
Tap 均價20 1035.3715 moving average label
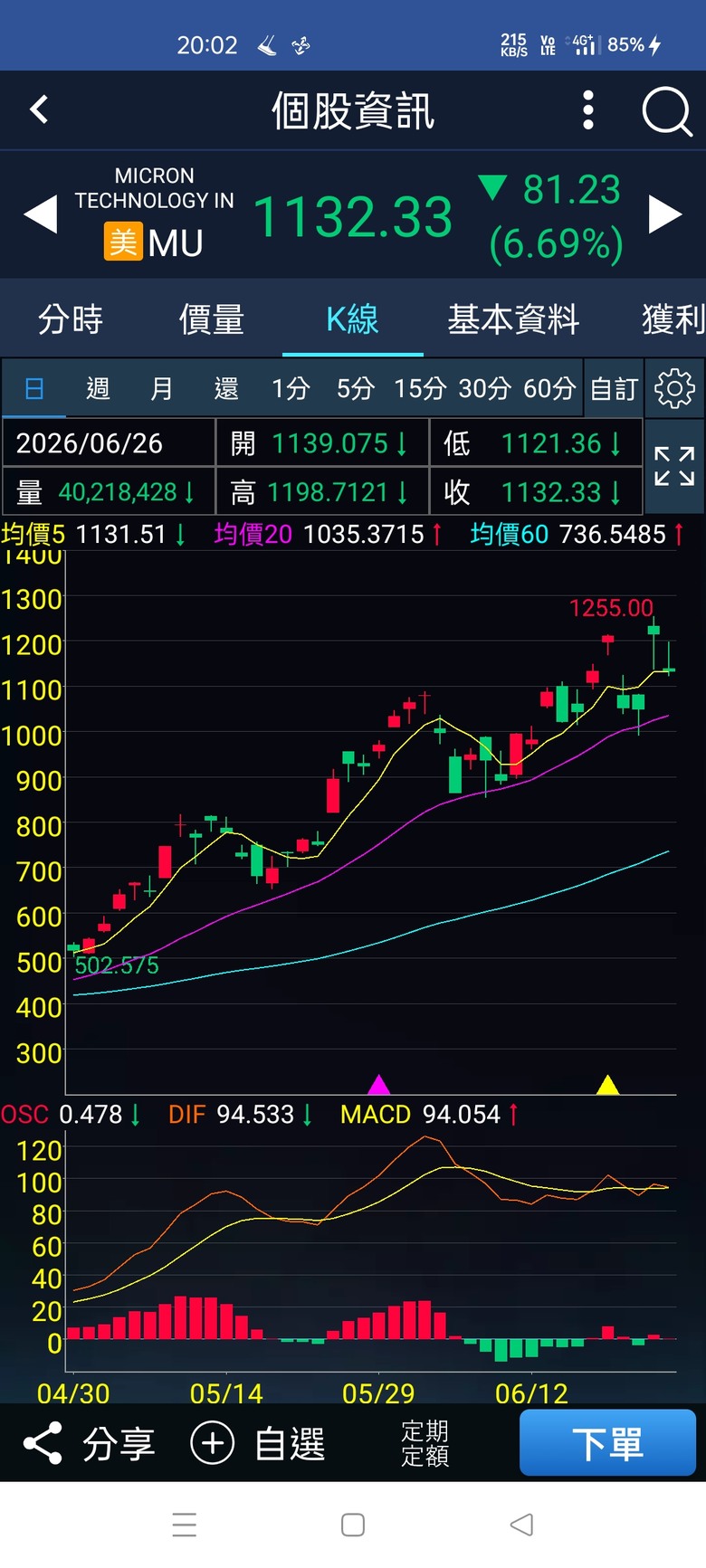tap(329, 535)
